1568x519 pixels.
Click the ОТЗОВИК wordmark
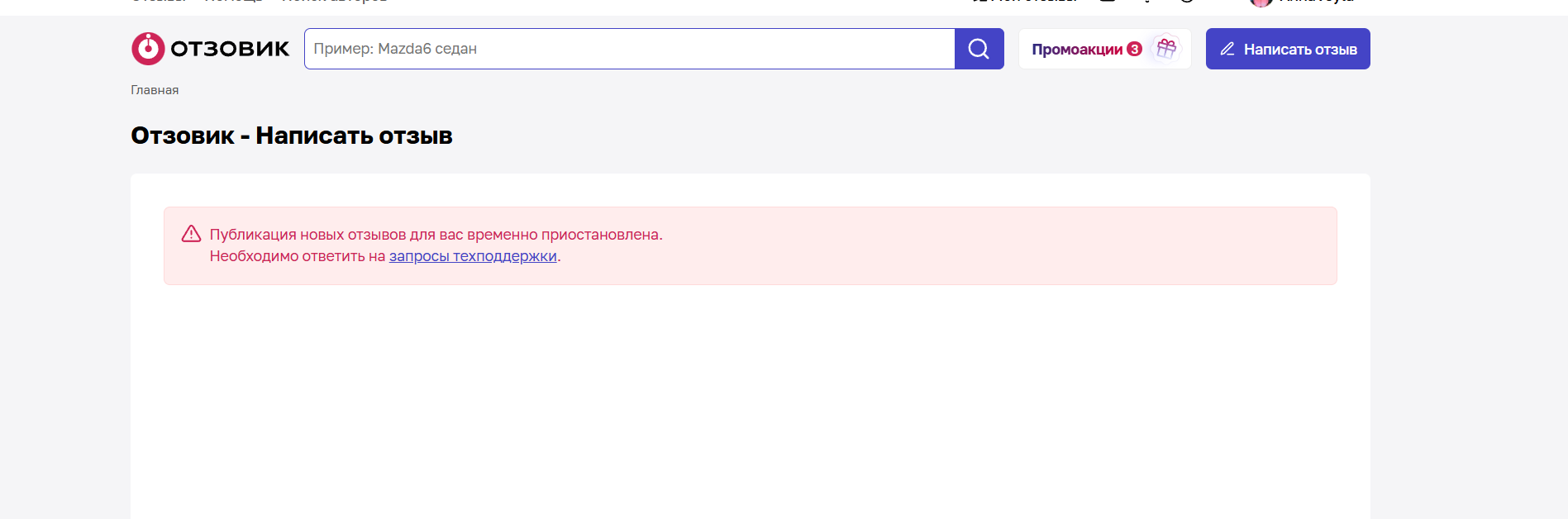coord(230,50)
